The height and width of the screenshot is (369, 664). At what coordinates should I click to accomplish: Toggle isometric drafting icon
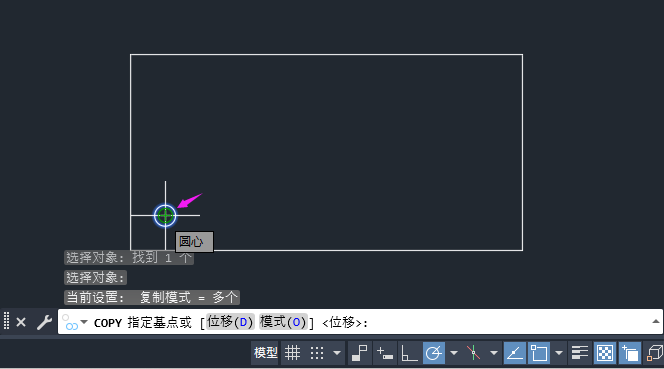click(x=473, y=352)
